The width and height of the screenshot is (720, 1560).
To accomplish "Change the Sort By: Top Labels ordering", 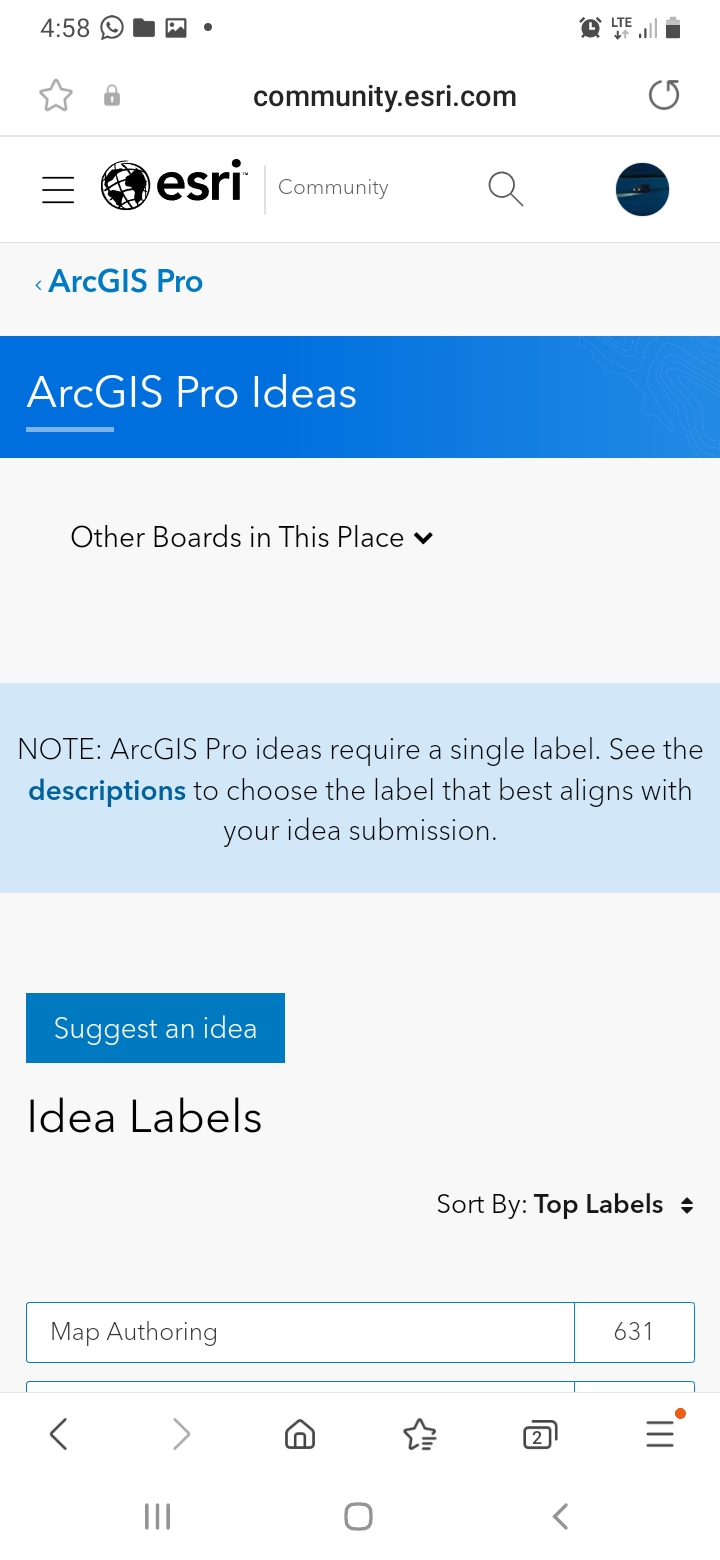I will click(612, 1204).
